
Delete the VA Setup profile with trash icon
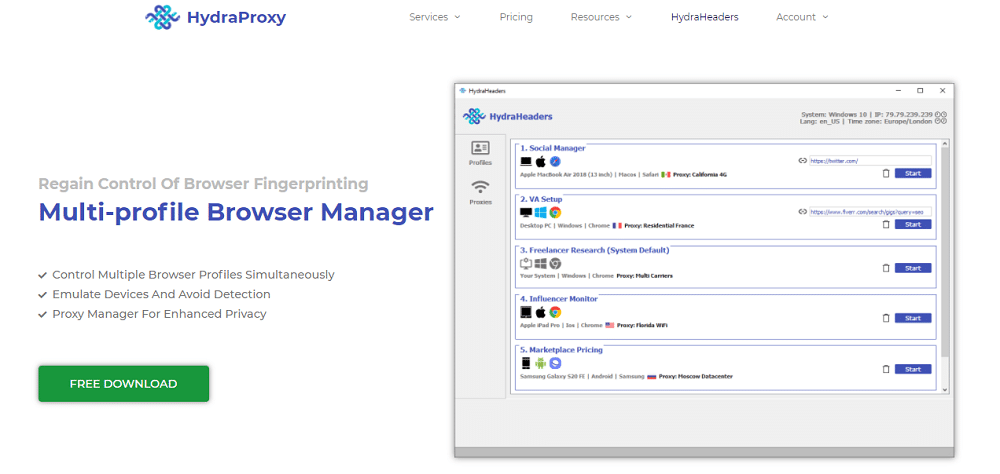(x=885, y=224)
